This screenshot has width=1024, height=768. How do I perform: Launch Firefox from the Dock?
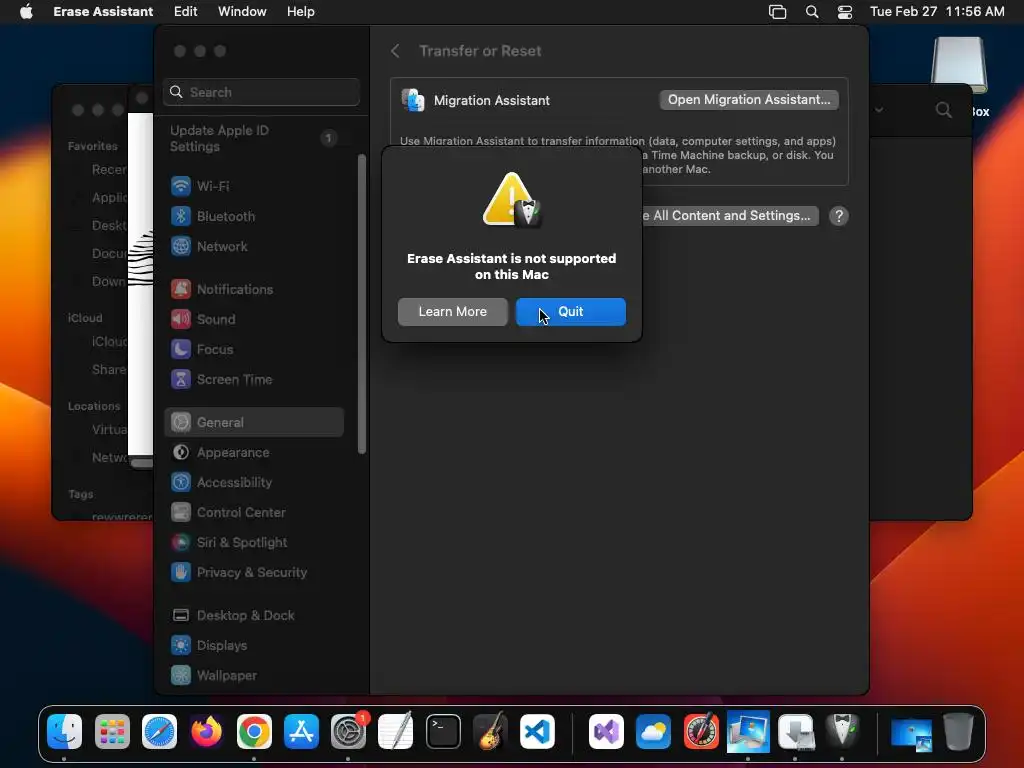(x=206, y=731)
